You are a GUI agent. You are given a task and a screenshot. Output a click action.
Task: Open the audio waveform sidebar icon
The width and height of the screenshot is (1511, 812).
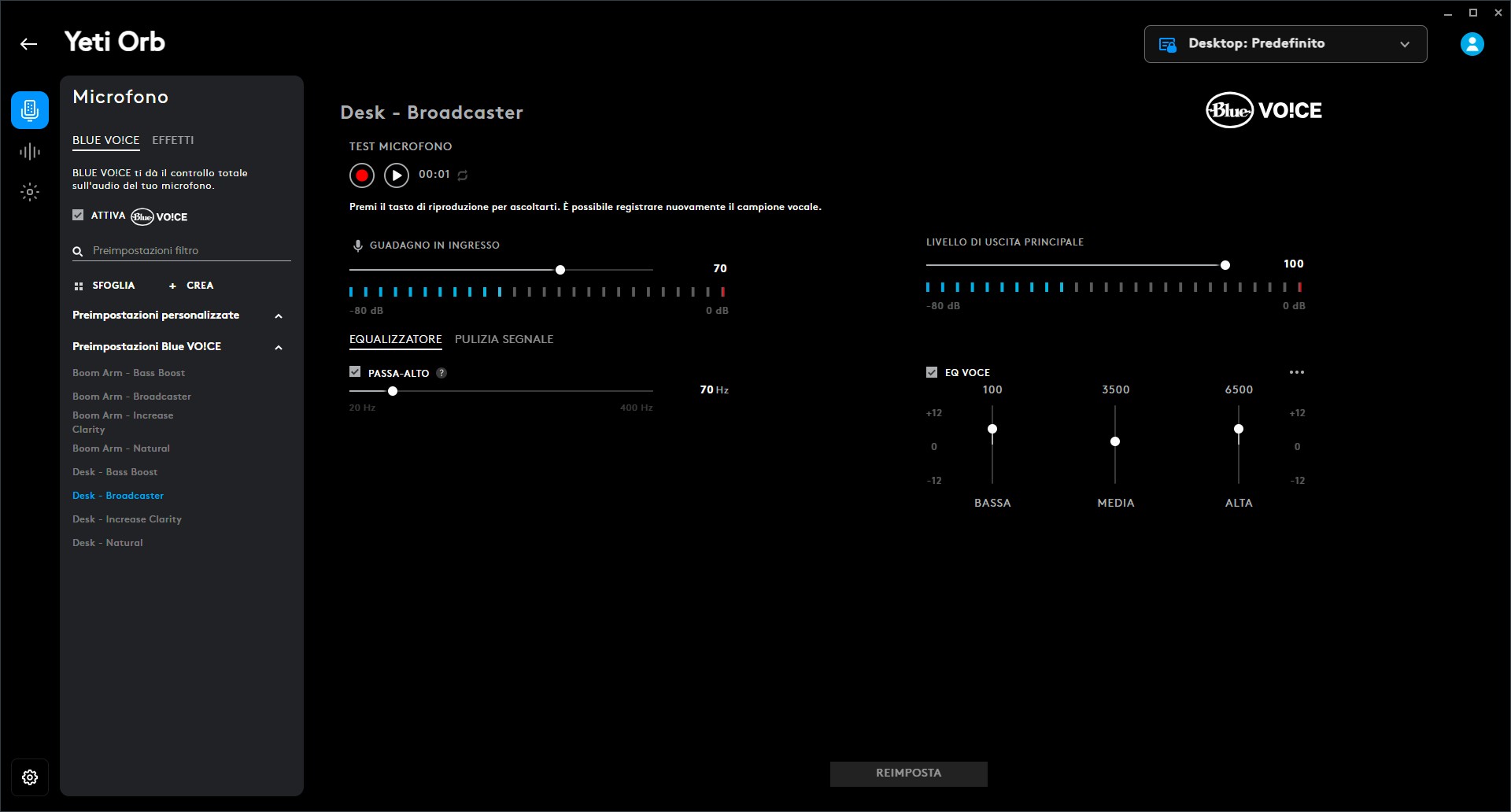pyautogui.click(x=30, y=152)
